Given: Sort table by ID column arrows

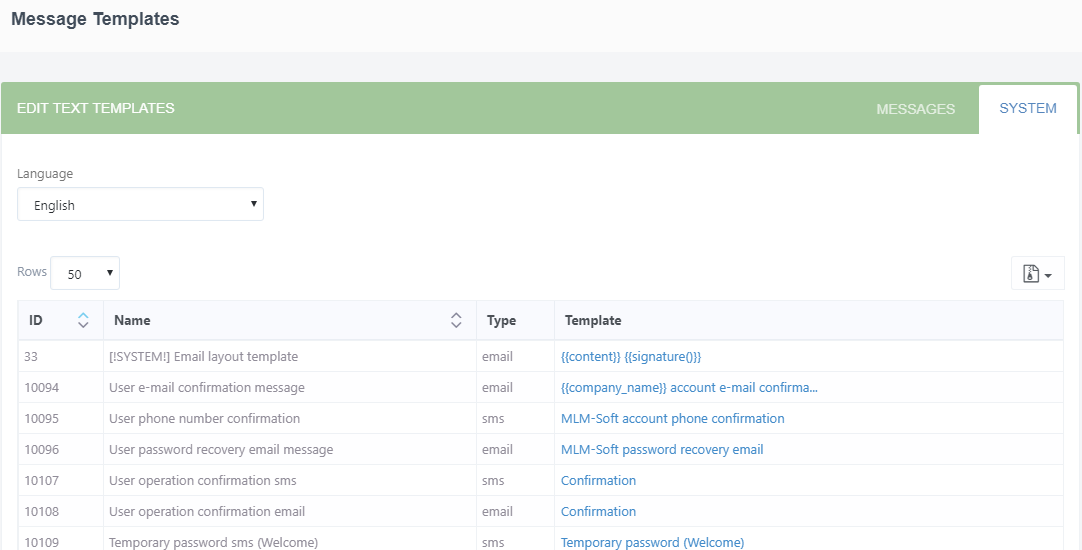Looking at the screenshot, I should (x=83, y=320).
